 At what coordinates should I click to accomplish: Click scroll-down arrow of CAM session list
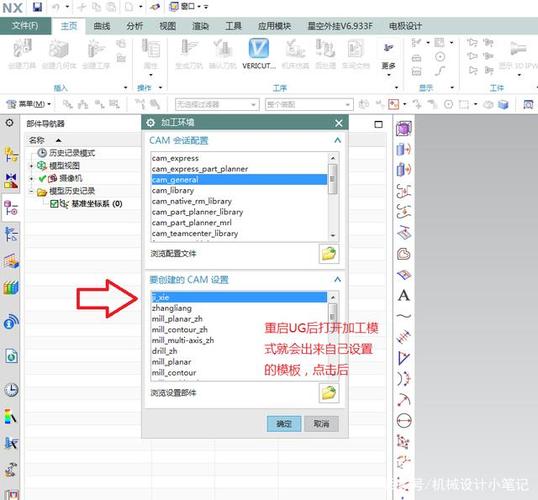332,236
